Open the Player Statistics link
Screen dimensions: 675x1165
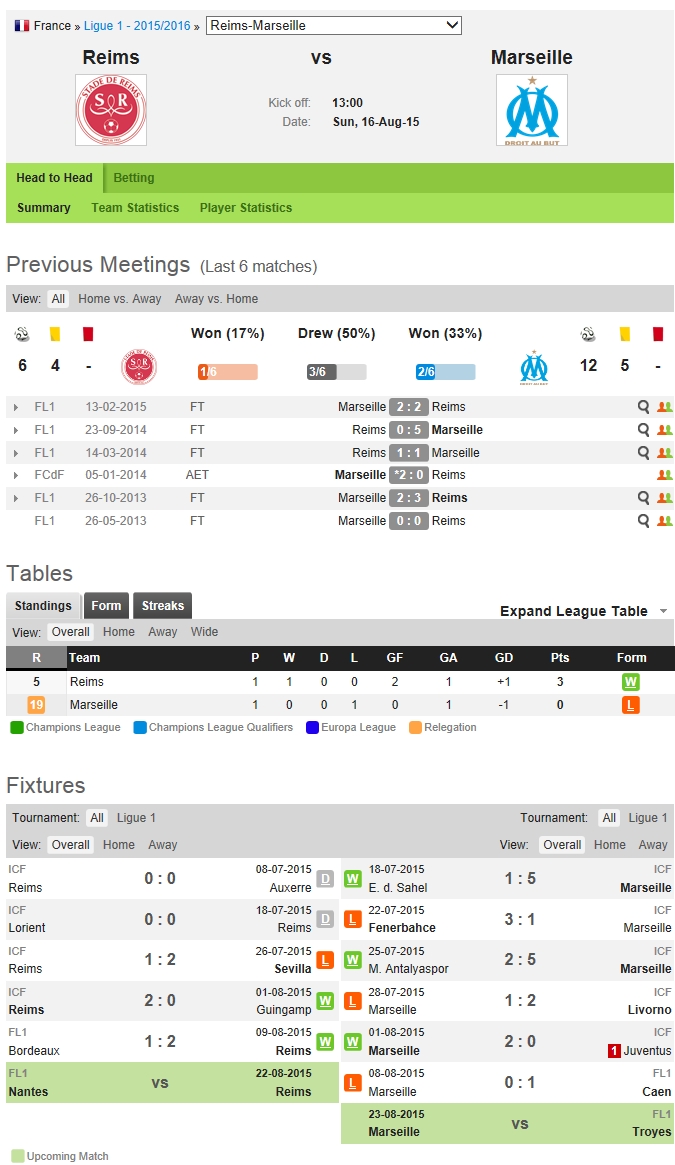246,208
